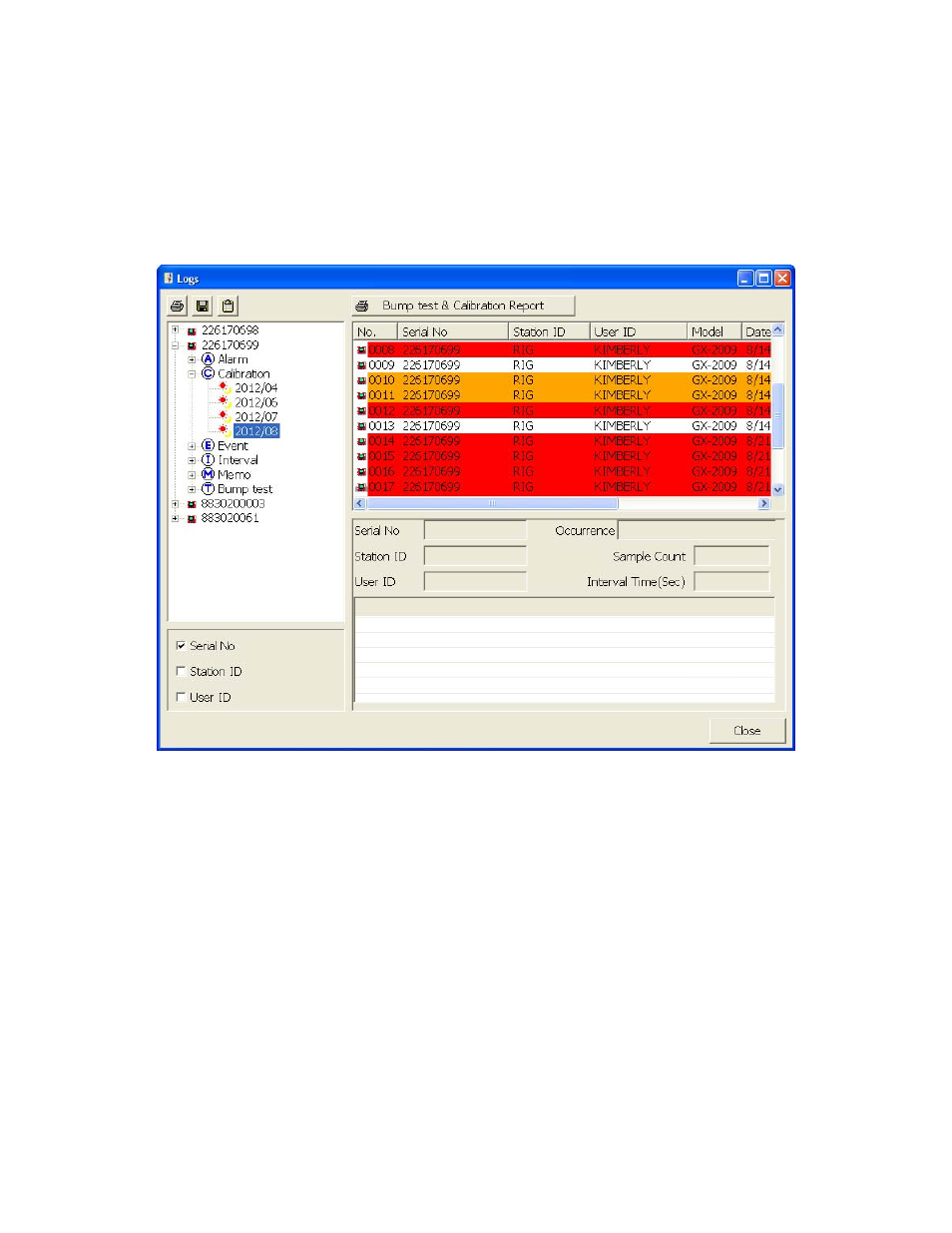
Task: Click the instrument icon beside 226170698
Action: pos(192,330)
